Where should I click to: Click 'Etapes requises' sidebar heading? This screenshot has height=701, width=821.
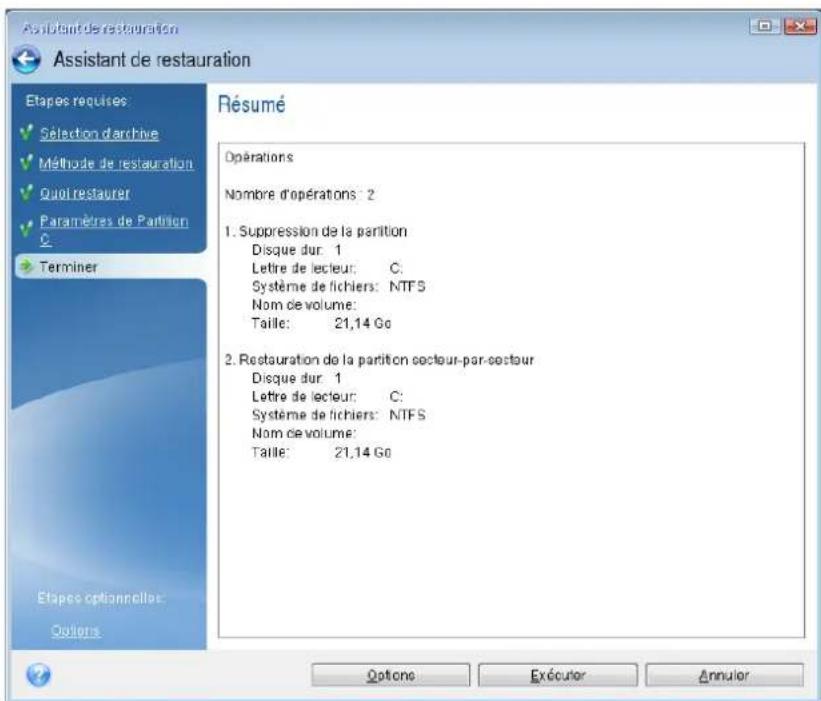[x=76, y=101]
